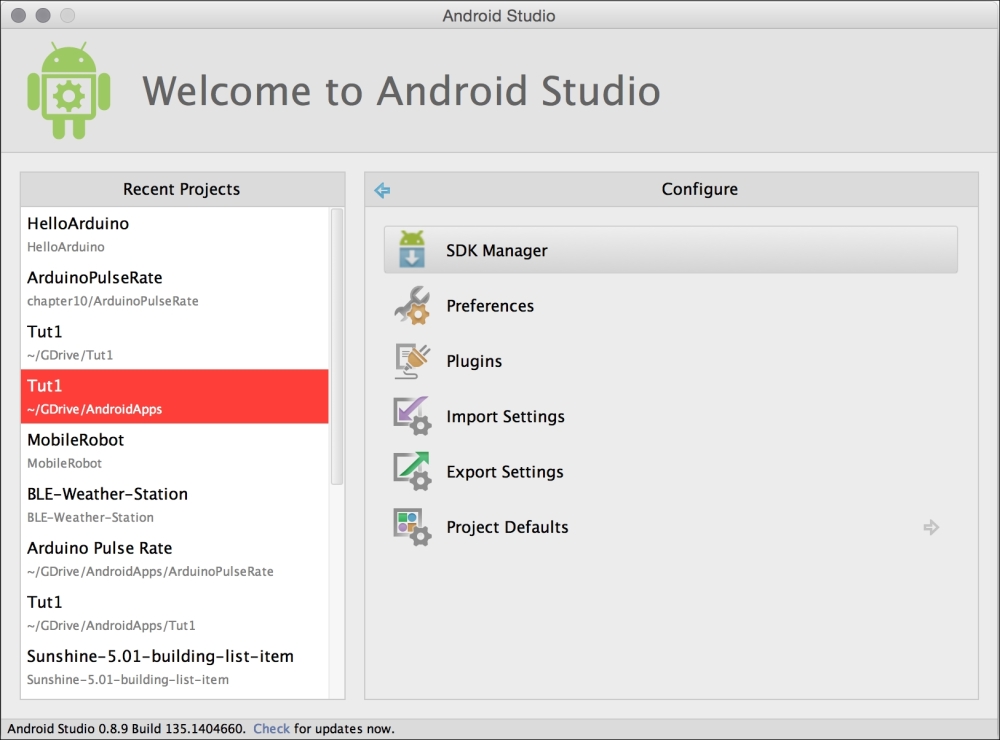This screenshot has width=1000, height=740.
Task: Click the Project Defaults icon
Action: 412,527
